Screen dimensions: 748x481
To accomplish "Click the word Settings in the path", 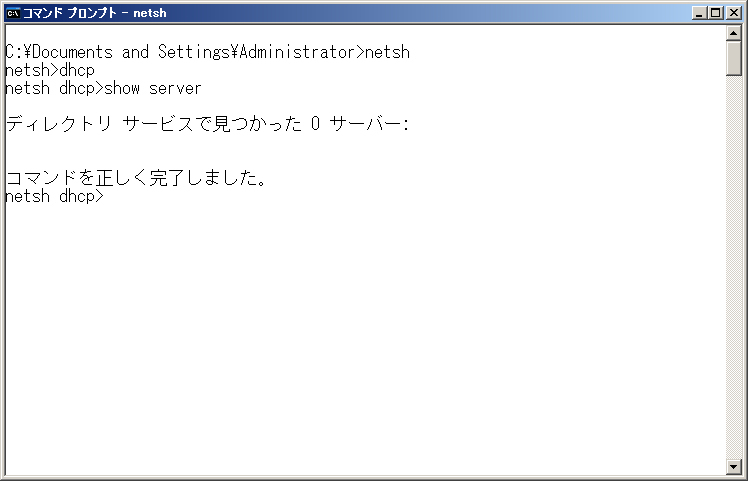I will (x=194, y=52).
